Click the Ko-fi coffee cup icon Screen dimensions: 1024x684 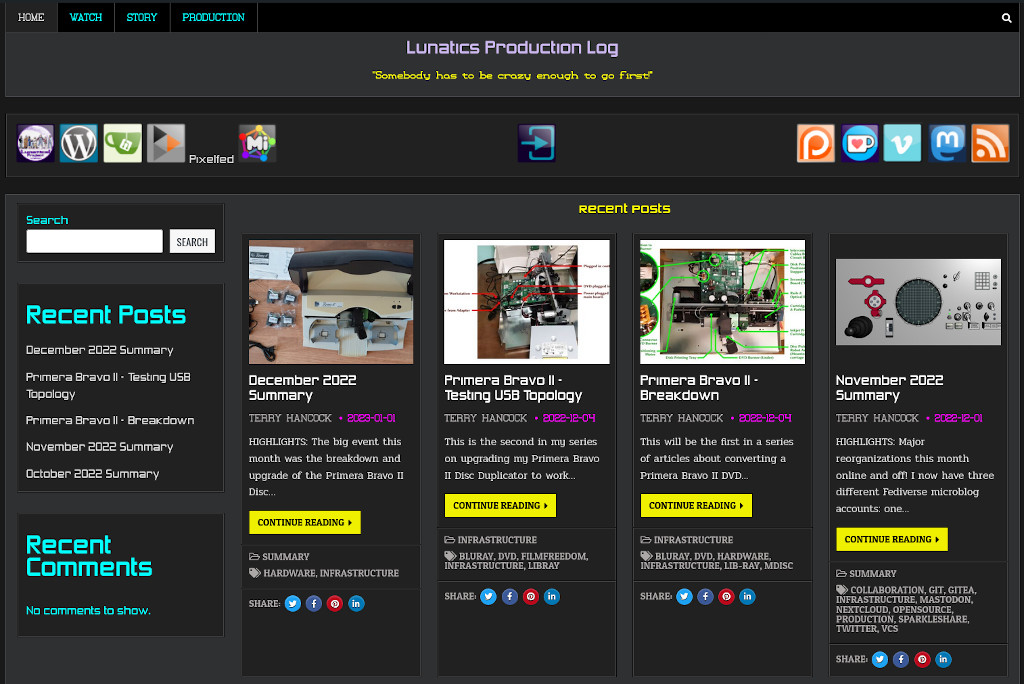[859, 144]
